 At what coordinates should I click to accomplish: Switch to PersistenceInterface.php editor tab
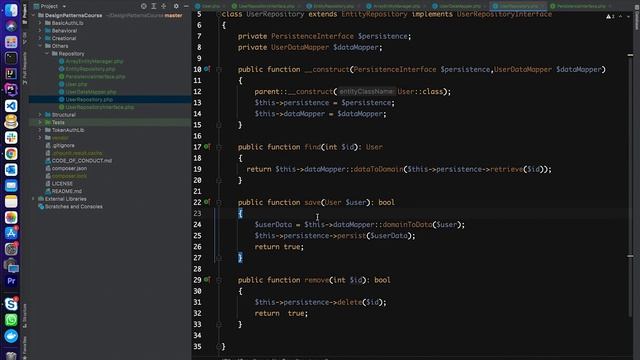point(579,6)
